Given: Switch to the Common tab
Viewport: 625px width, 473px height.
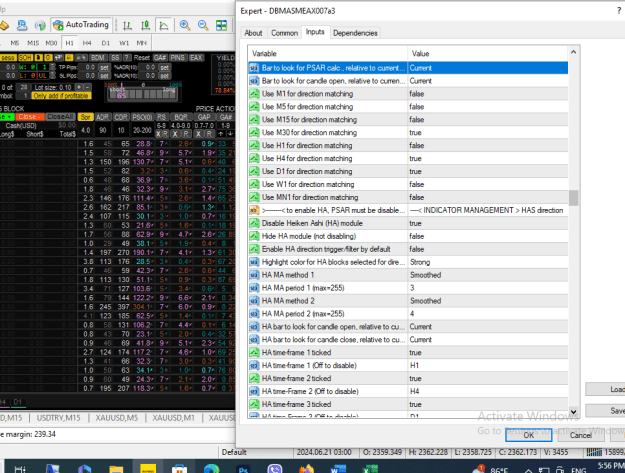Looking at the screenshot, I should [284, 33].
